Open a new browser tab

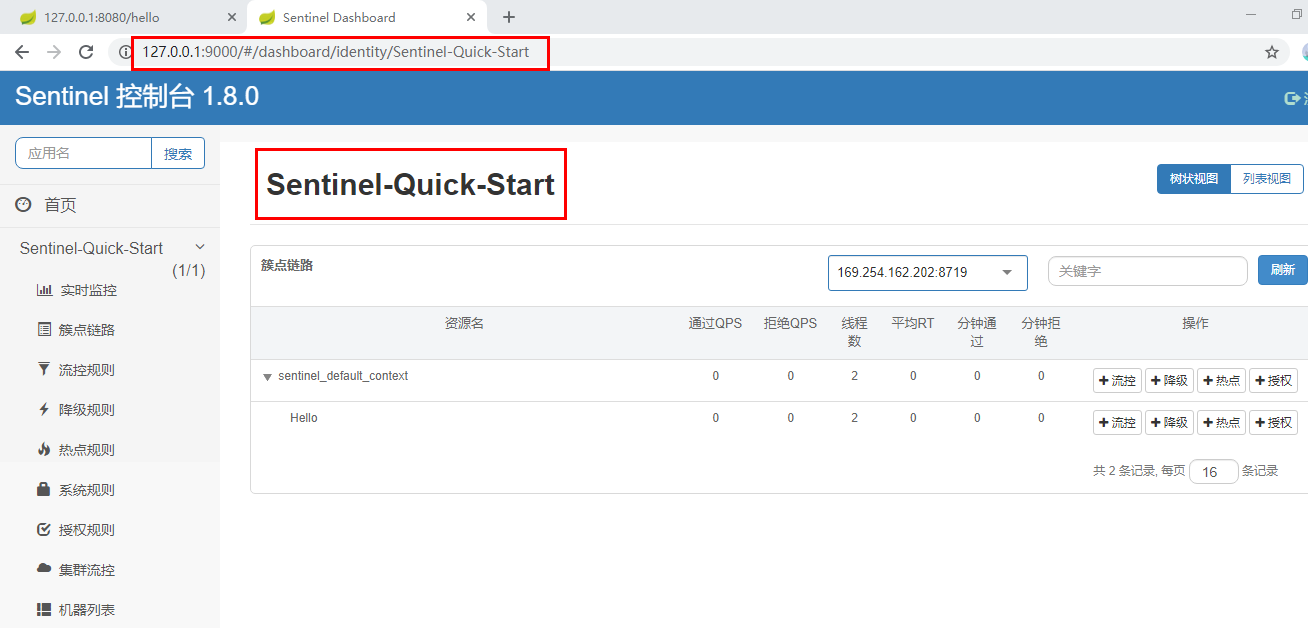click(x=509, y=17)
